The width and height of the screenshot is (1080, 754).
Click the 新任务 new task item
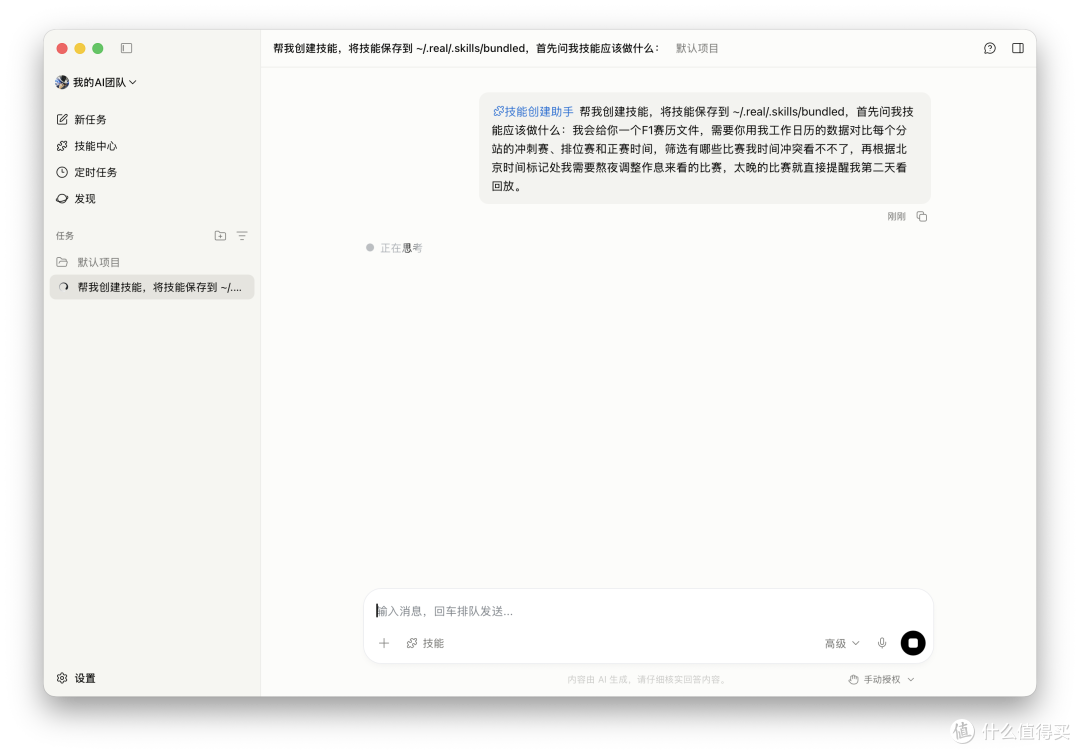(81, 119)
